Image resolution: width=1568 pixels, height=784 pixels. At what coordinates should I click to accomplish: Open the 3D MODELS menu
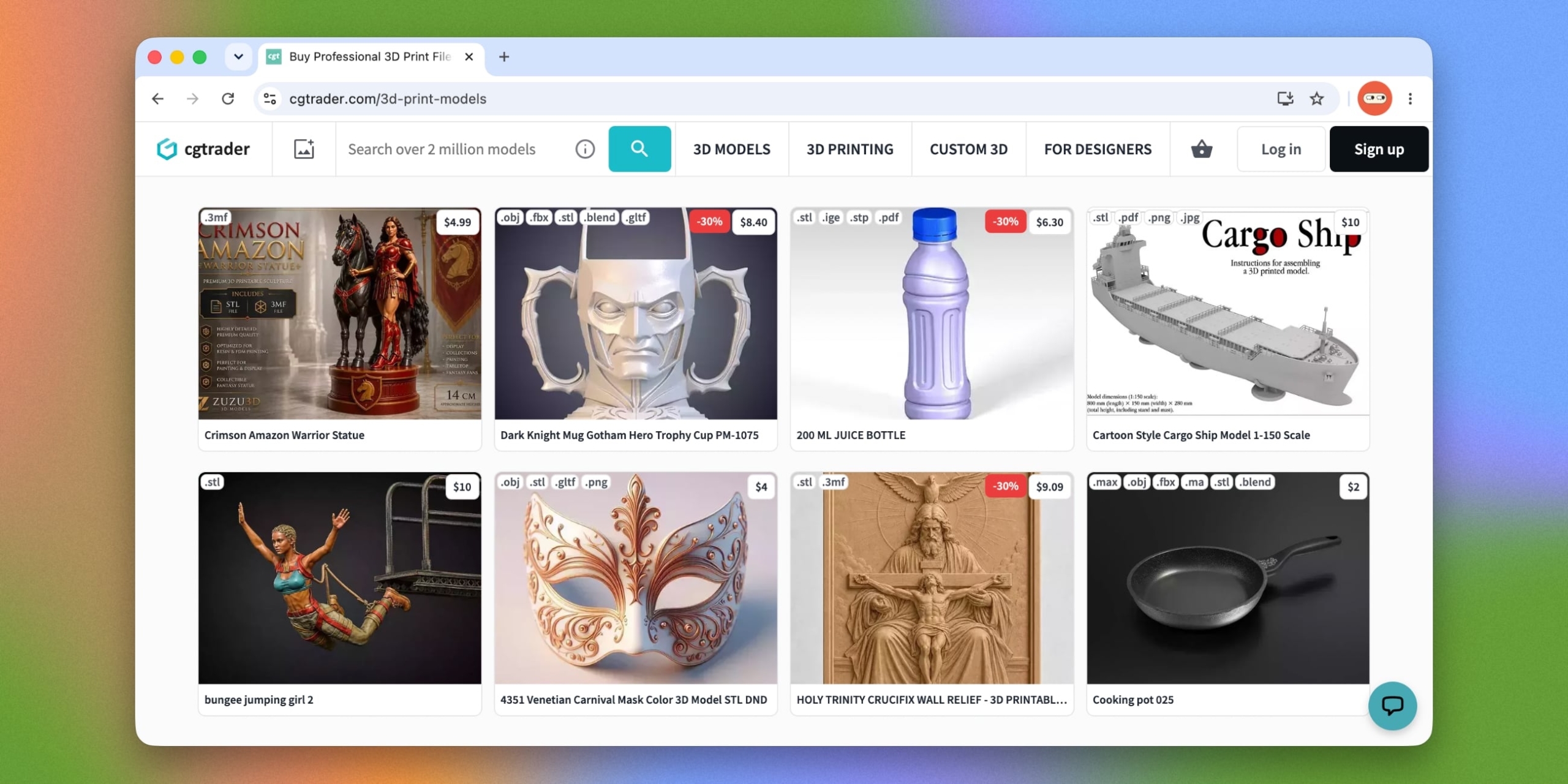[731, 149]
